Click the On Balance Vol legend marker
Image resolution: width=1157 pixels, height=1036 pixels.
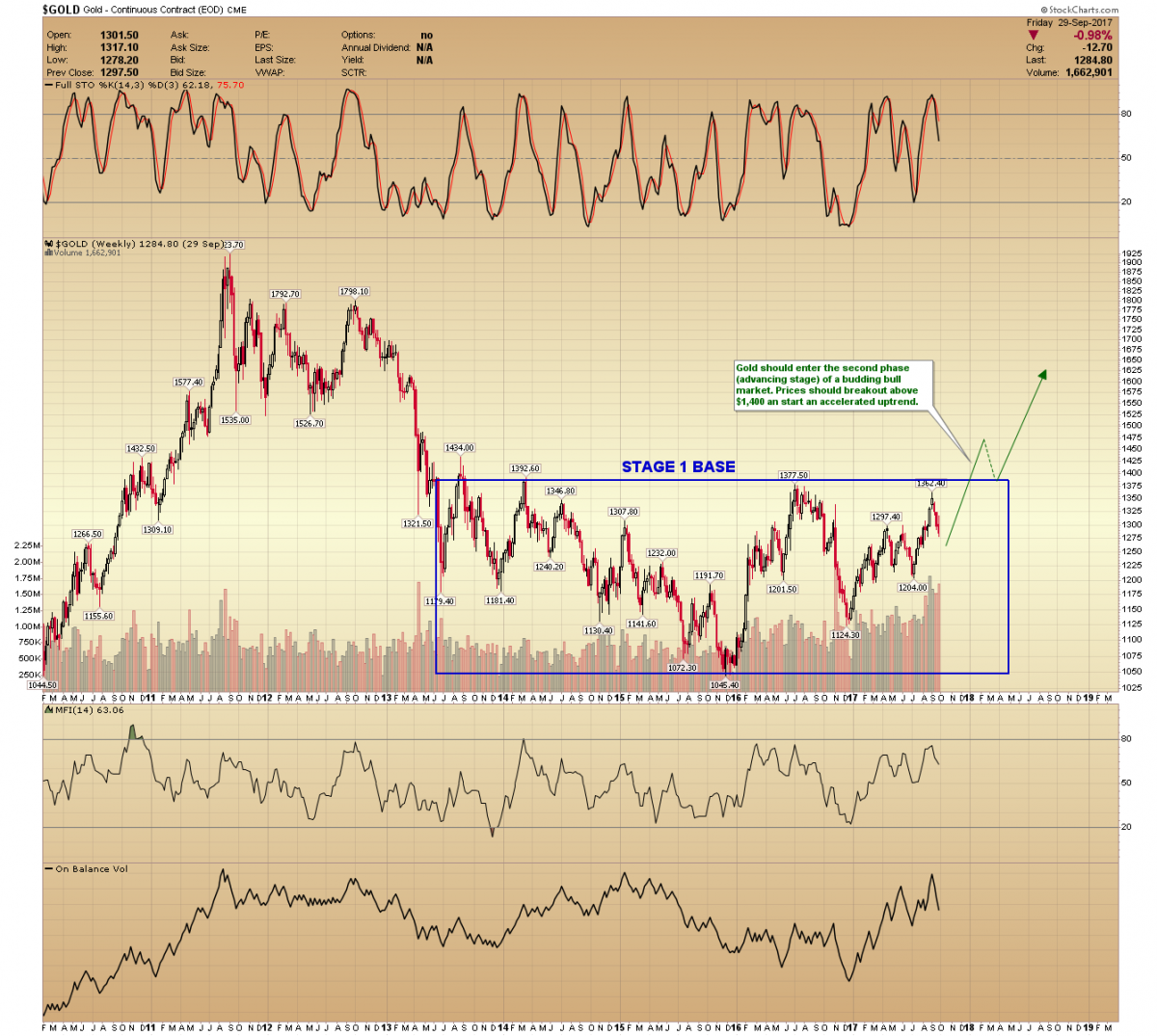coord(48,869)
